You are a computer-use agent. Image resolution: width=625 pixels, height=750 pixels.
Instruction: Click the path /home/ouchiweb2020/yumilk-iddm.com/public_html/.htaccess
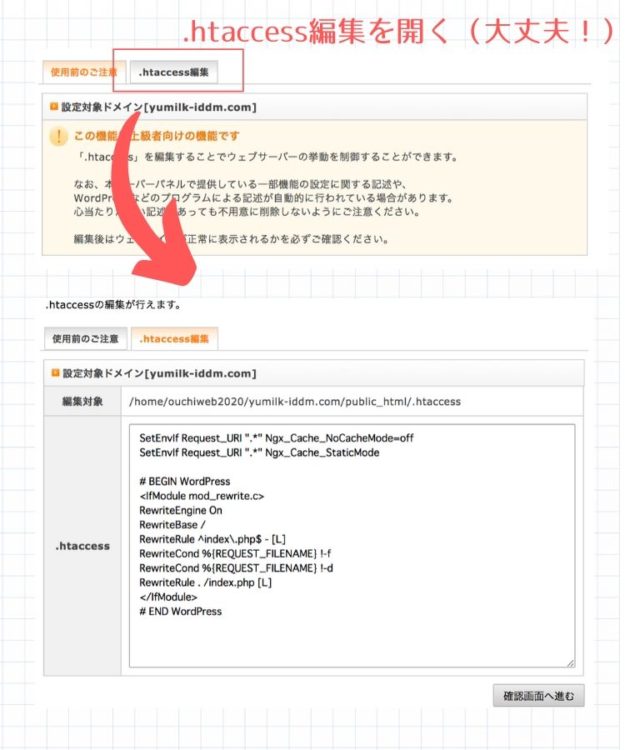295,402
